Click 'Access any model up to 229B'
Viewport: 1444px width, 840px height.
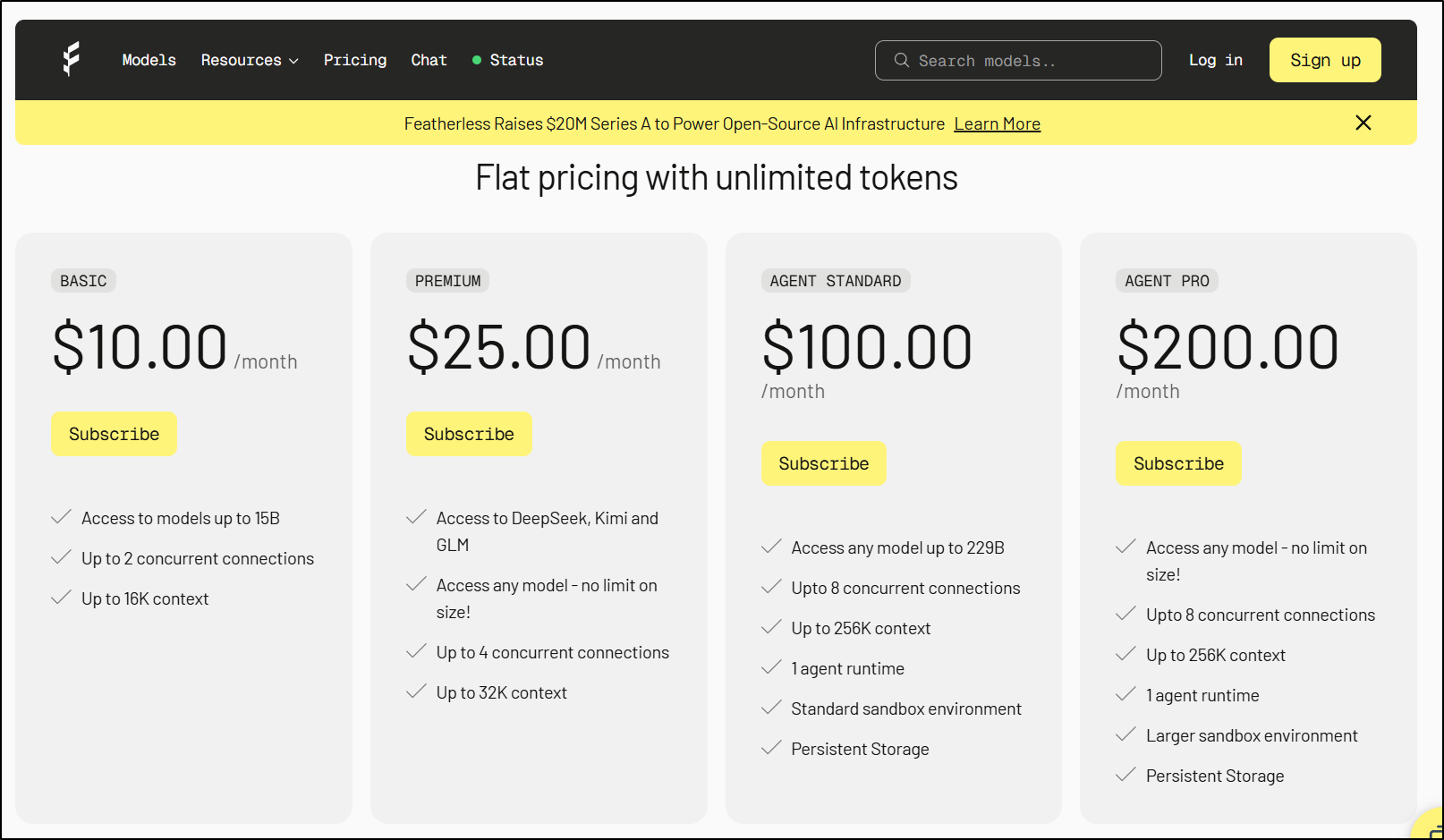[898, 547]
